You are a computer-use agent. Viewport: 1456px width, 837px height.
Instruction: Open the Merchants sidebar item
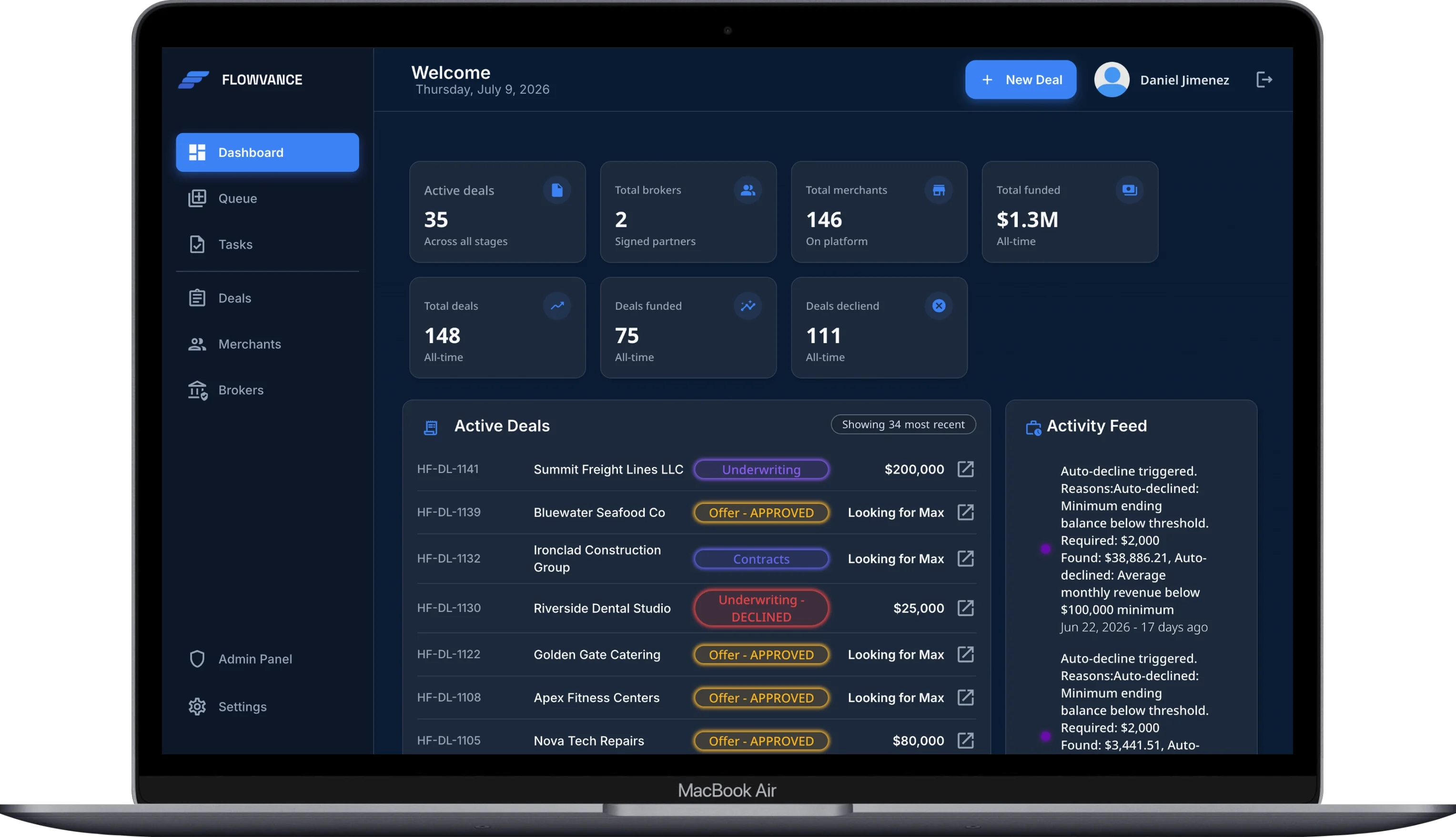[267, 344]
